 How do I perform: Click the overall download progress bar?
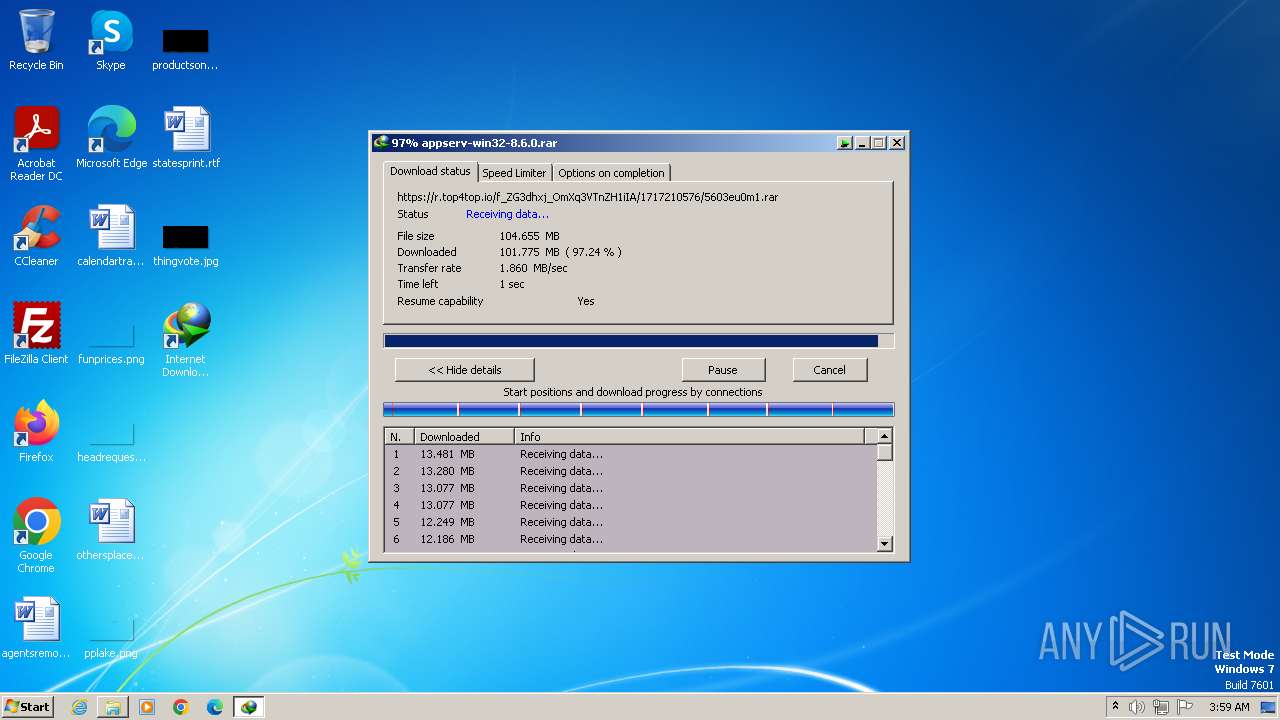tap(638, 341)
